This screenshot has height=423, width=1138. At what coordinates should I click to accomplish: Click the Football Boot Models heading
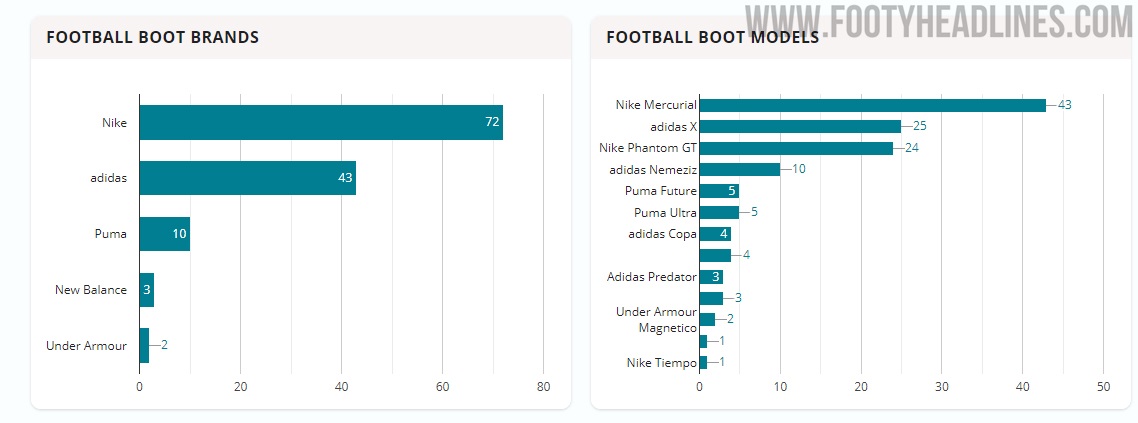click(712, 38)
